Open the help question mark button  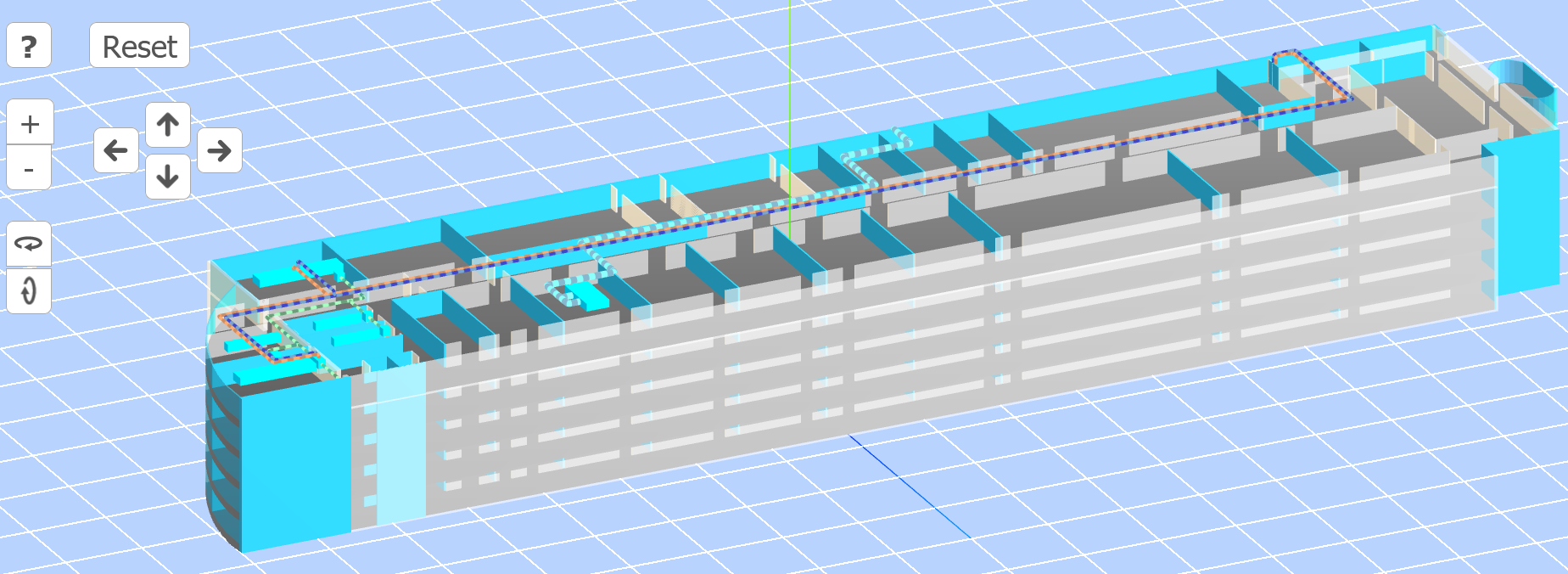[x=29, y=45]
